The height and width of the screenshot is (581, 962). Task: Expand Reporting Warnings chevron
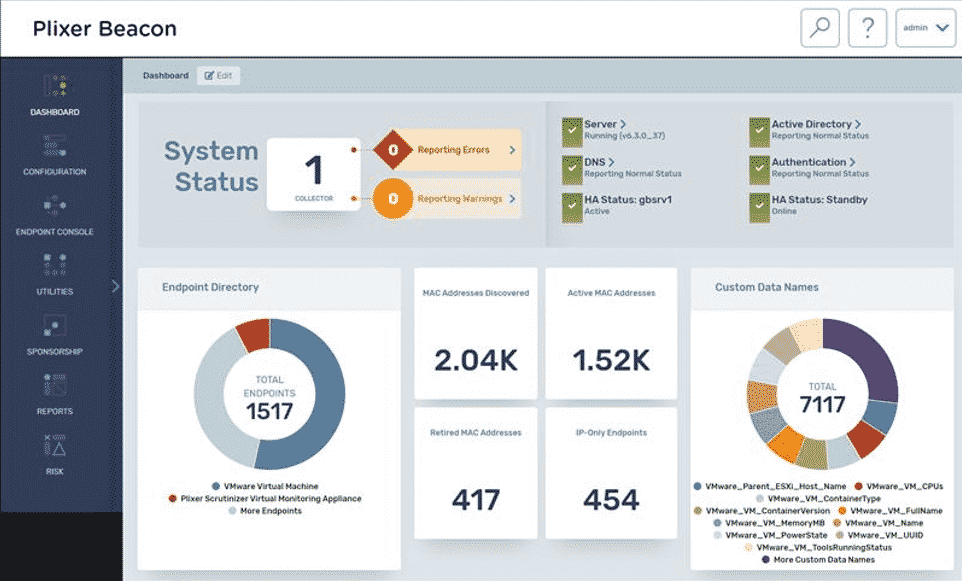[x=512, y=199]
